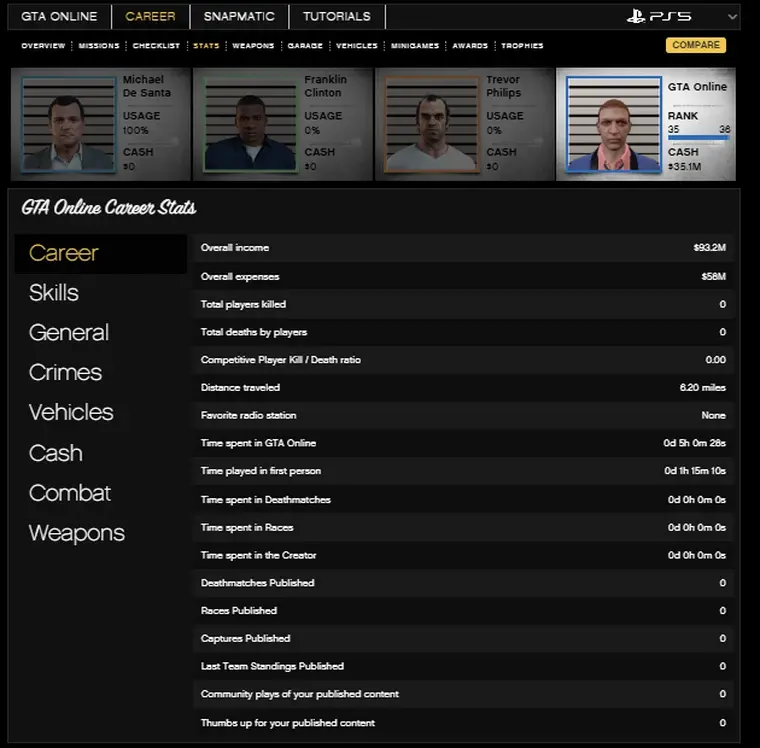Click Time spent in the Creator row

point(463,555)
